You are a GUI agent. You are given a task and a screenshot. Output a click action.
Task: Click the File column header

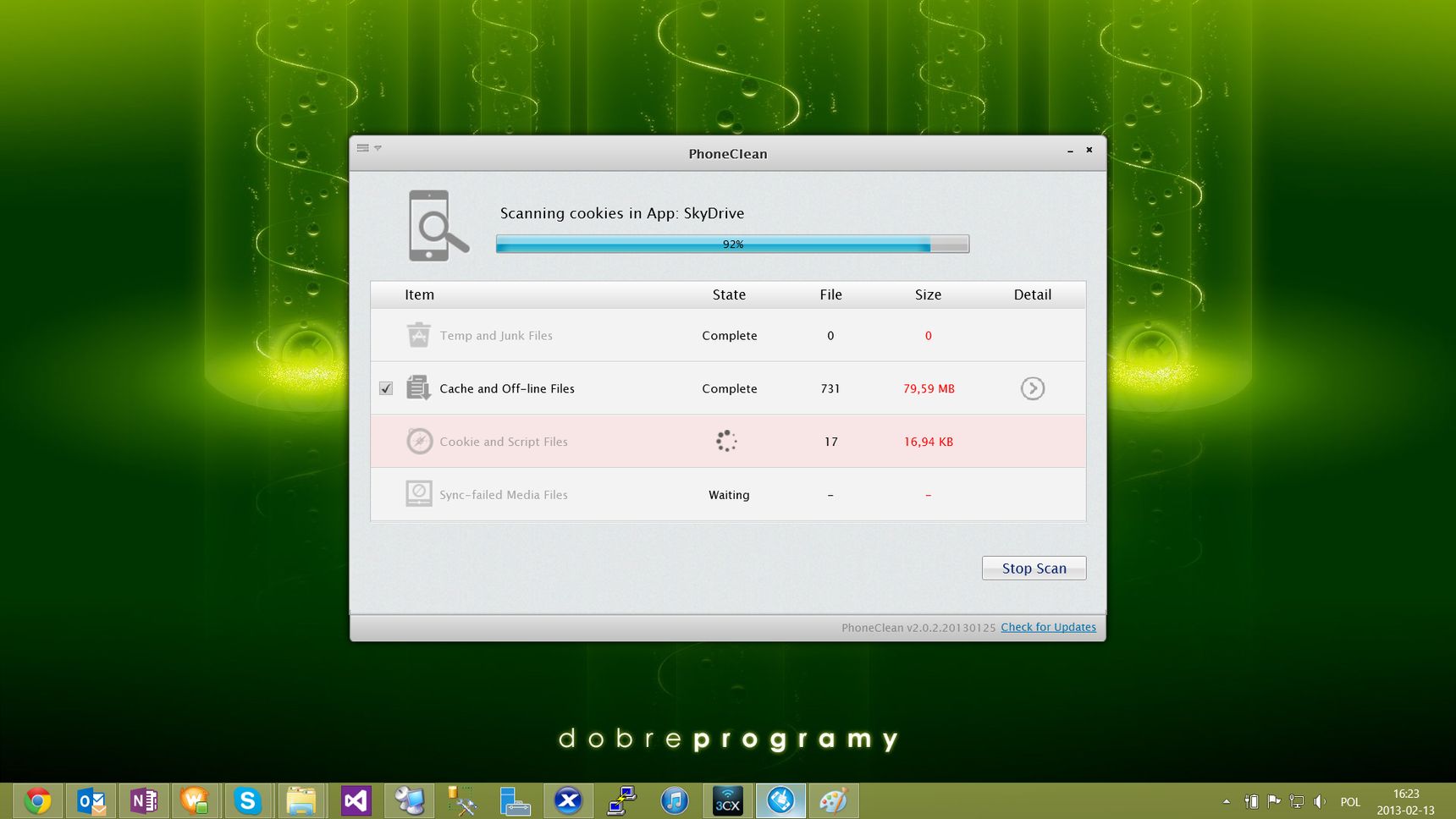[x=830, y=294]
